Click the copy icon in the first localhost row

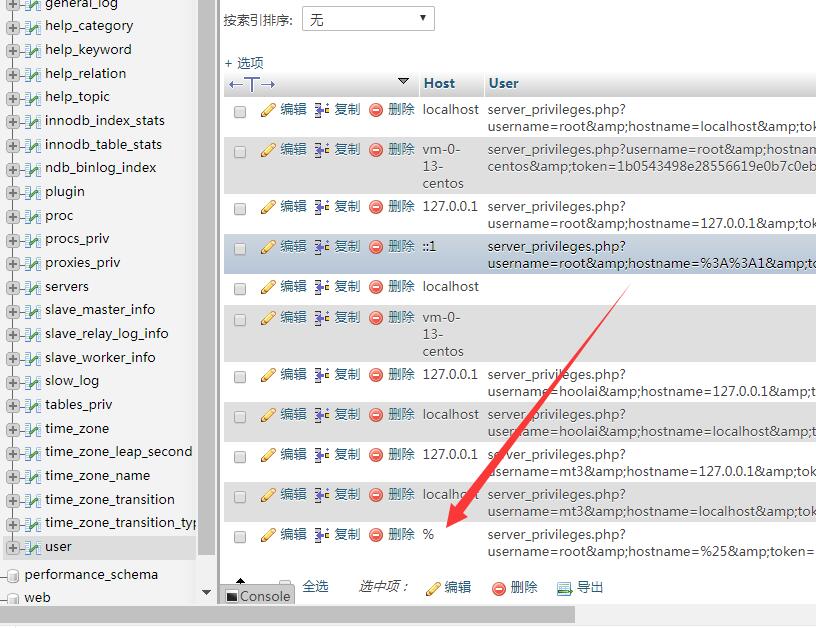(322, 110)
